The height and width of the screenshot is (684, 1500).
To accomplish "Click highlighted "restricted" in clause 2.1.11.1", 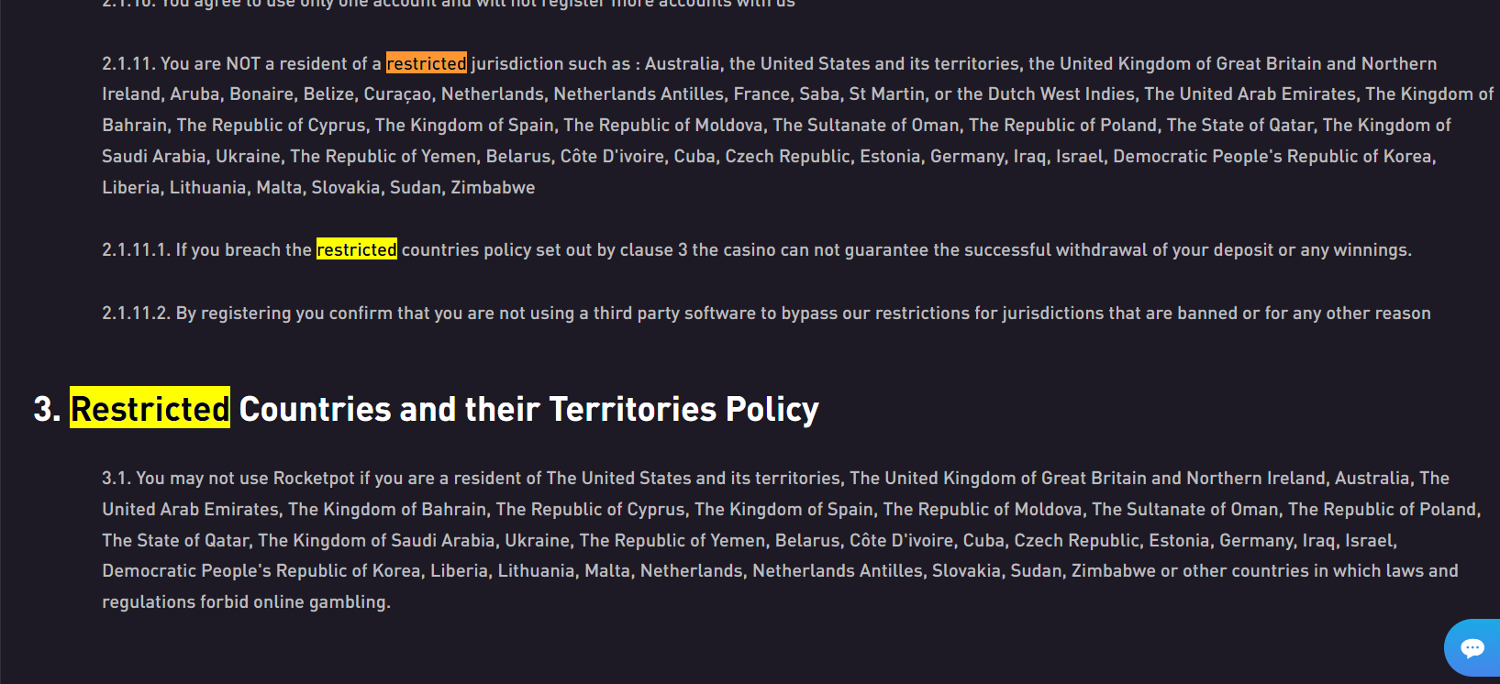I will [356, 250].
